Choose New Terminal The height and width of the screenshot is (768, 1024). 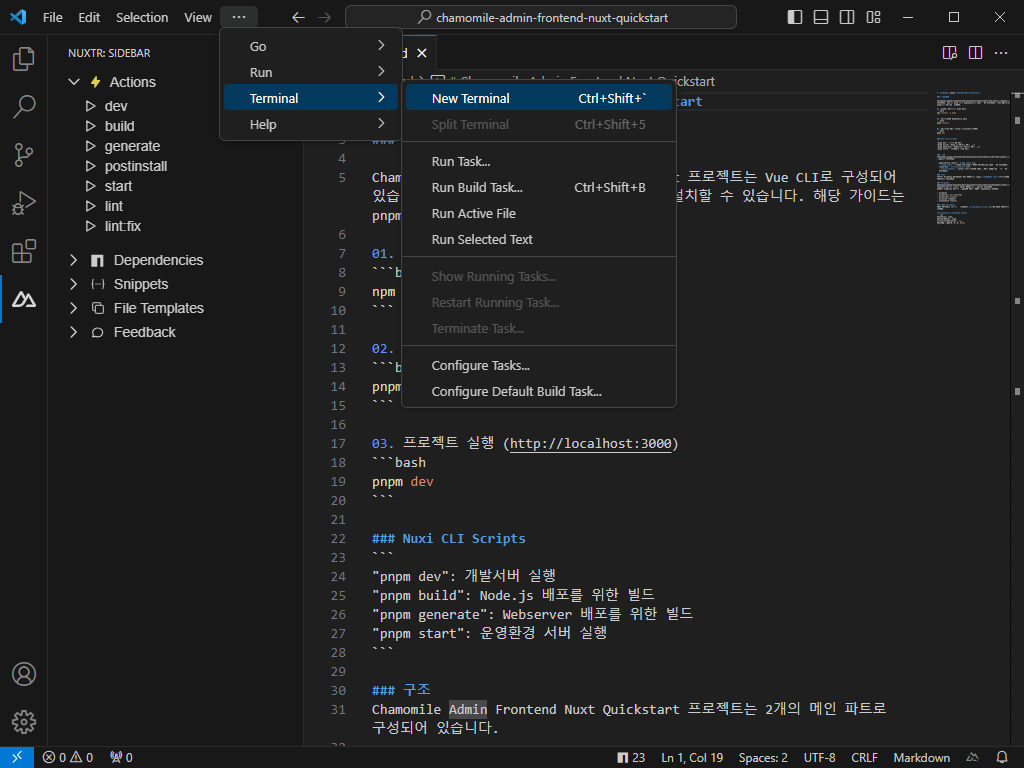click(x=539, y=99)
